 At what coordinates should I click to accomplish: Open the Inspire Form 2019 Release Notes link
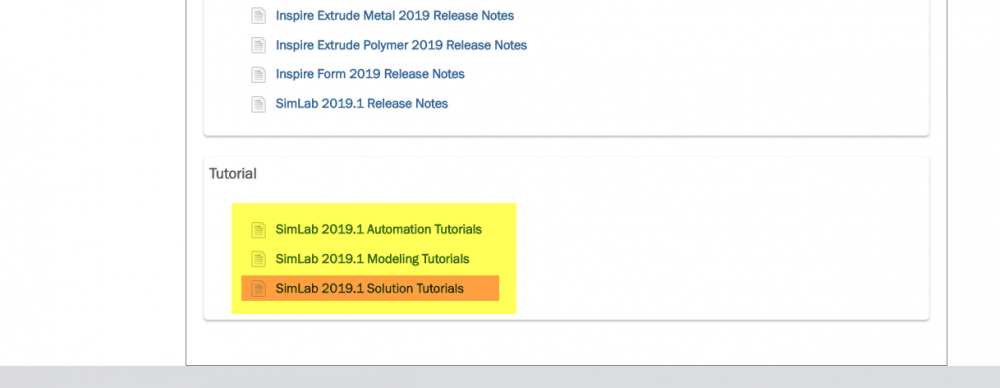point(370,74)
